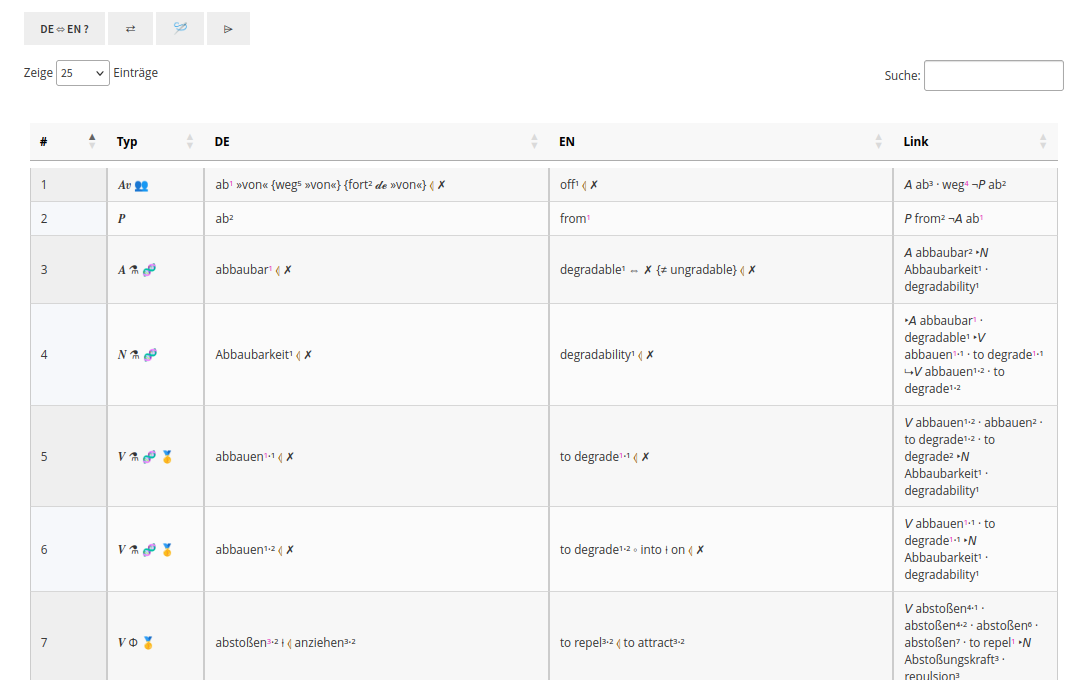The image size is (1080, 680).
Task: Sort the table by Link column
Action: point(975,142)
